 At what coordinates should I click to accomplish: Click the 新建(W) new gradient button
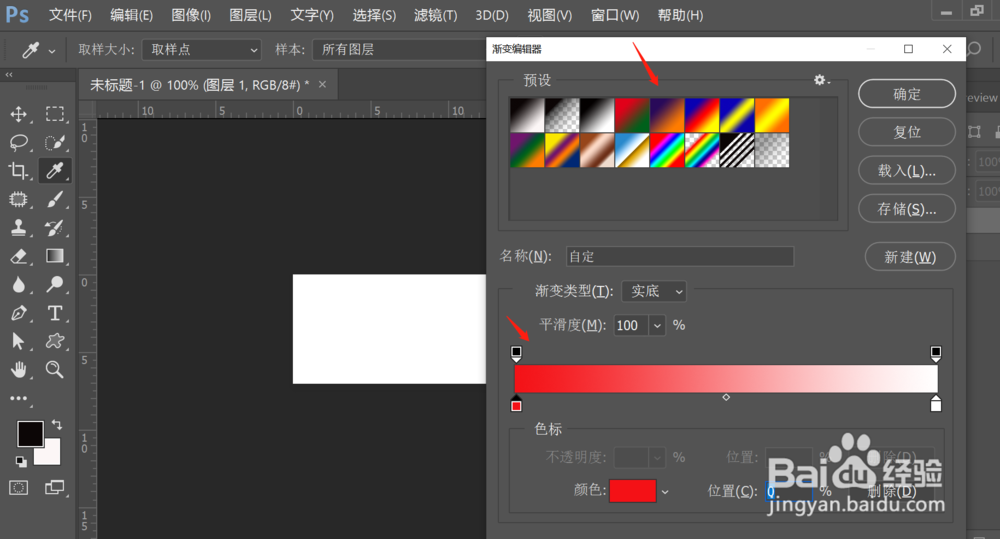910,257
